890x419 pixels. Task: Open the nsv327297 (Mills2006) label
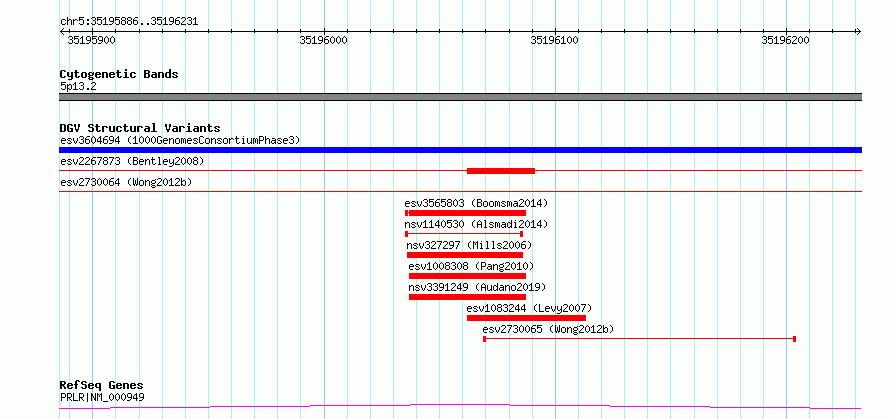pos(469,245)
